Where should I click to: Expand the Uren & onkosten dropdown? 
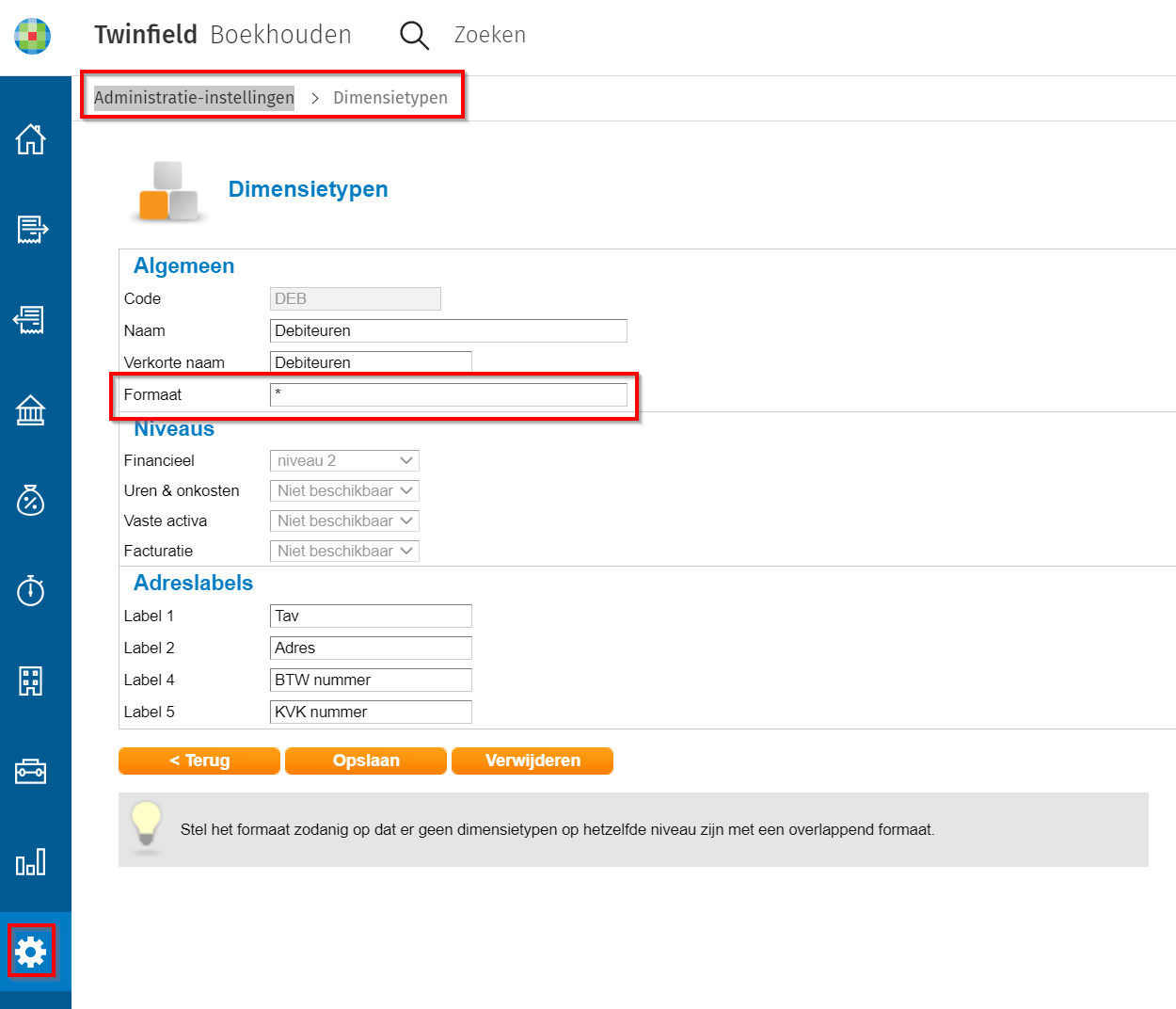tap(344, 491)
